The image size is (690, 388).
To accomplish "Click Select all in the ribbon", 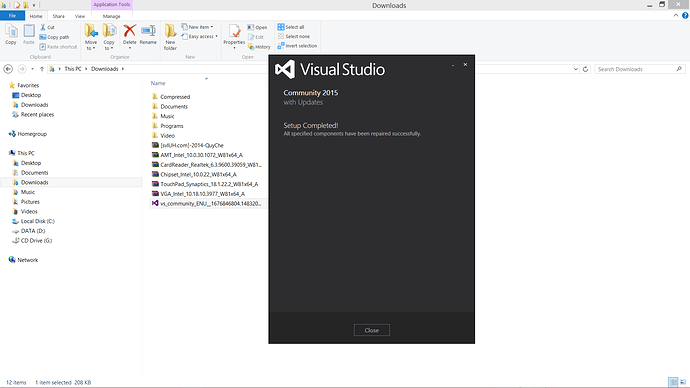I will coord(291,27).
